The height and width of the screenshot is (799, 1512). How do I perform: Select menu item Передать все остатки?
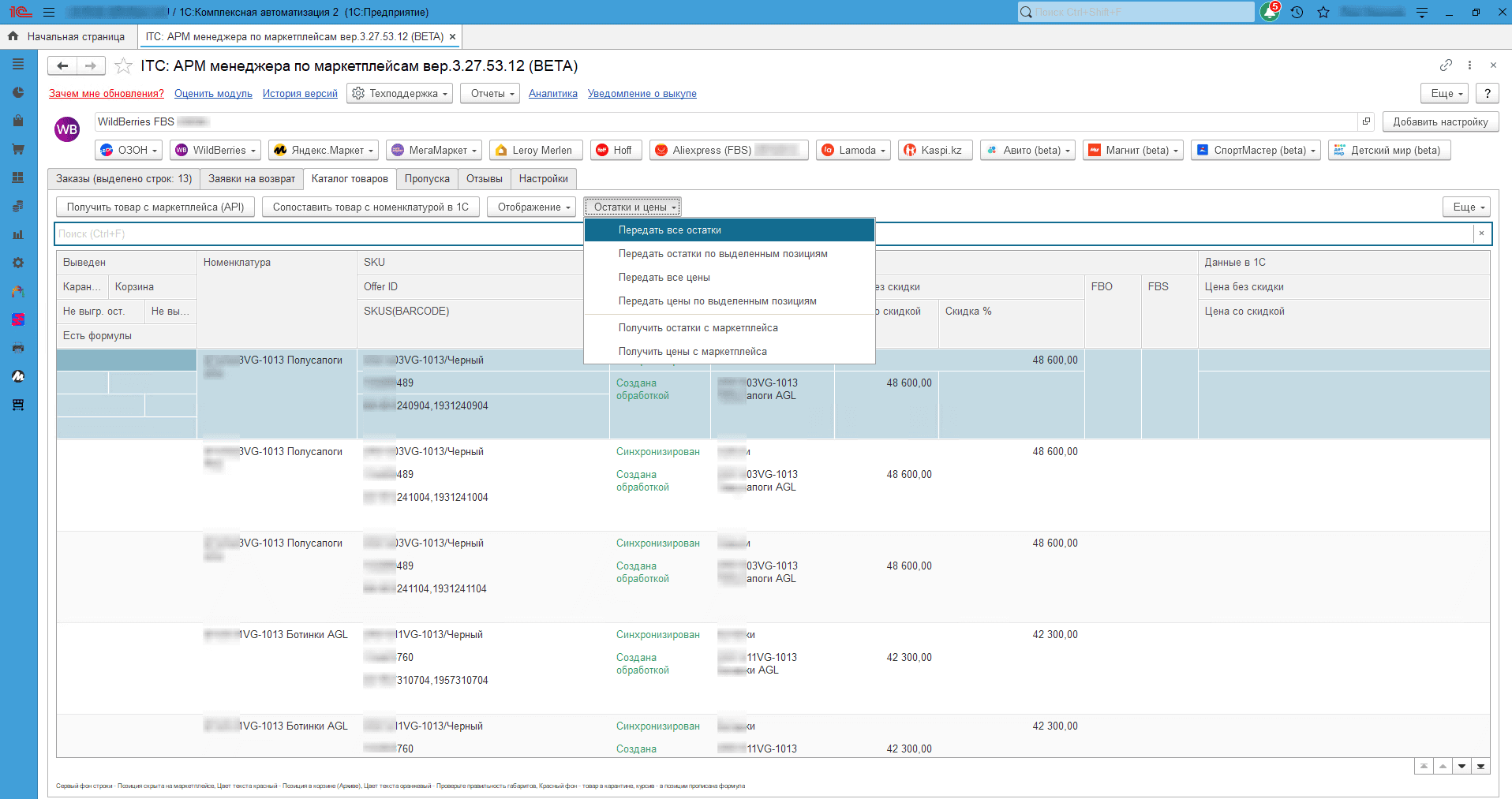(729, 230)
